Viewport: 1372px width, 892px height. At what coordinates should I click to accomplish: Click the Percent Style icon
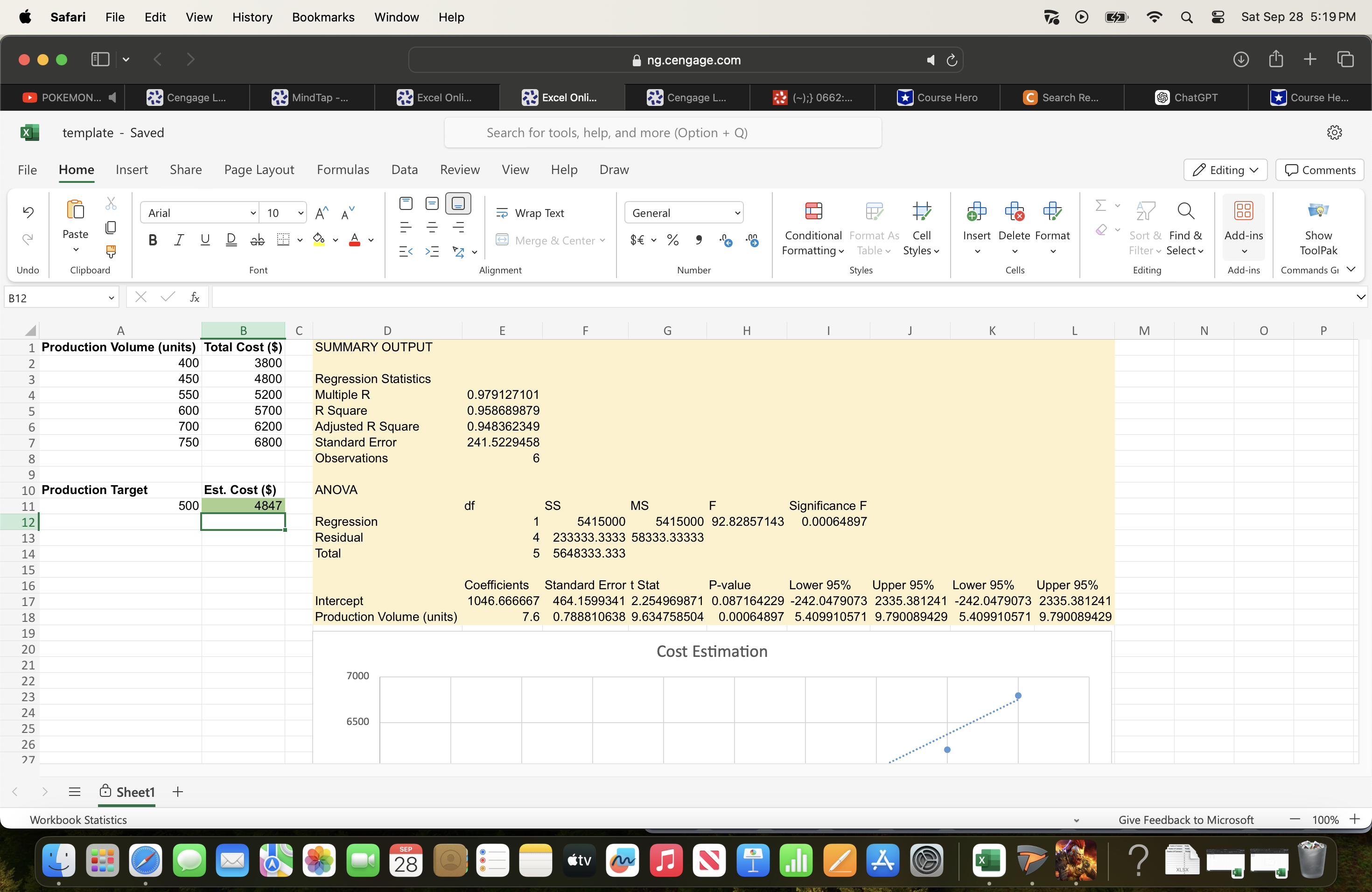672,240
